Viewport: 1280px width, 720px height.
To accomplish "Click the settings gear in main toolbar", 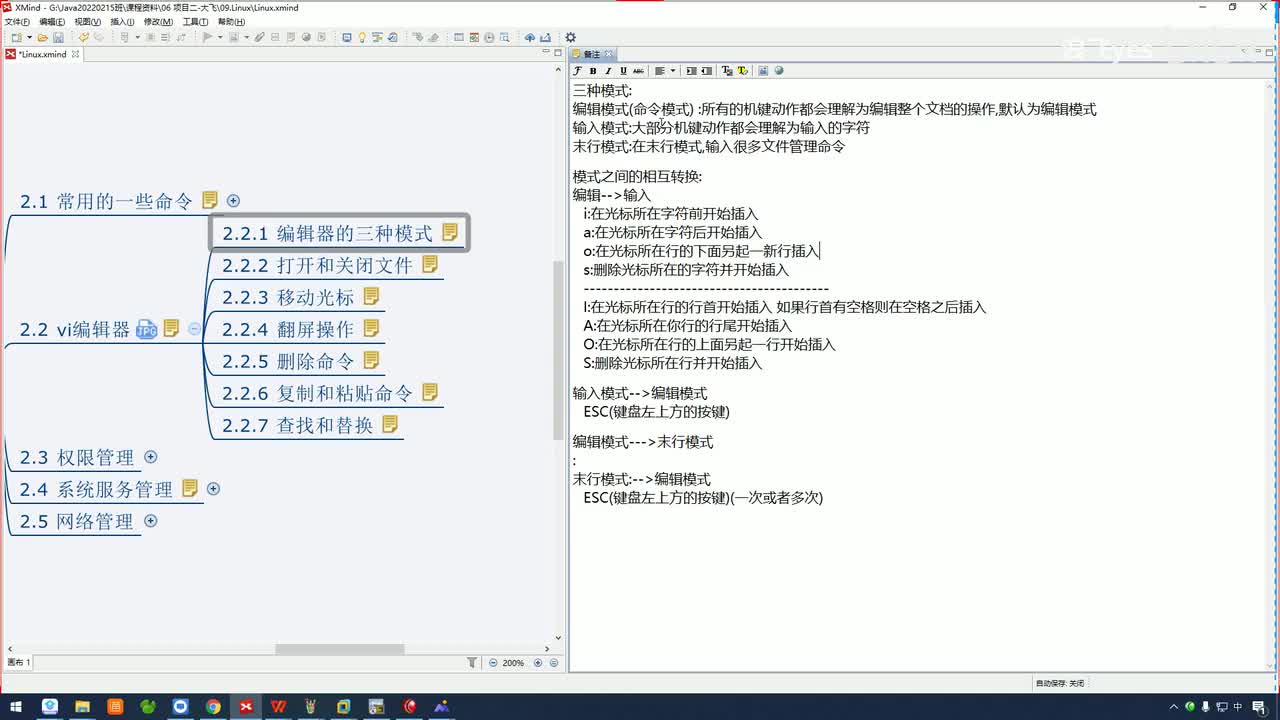I will coord(570,38).
